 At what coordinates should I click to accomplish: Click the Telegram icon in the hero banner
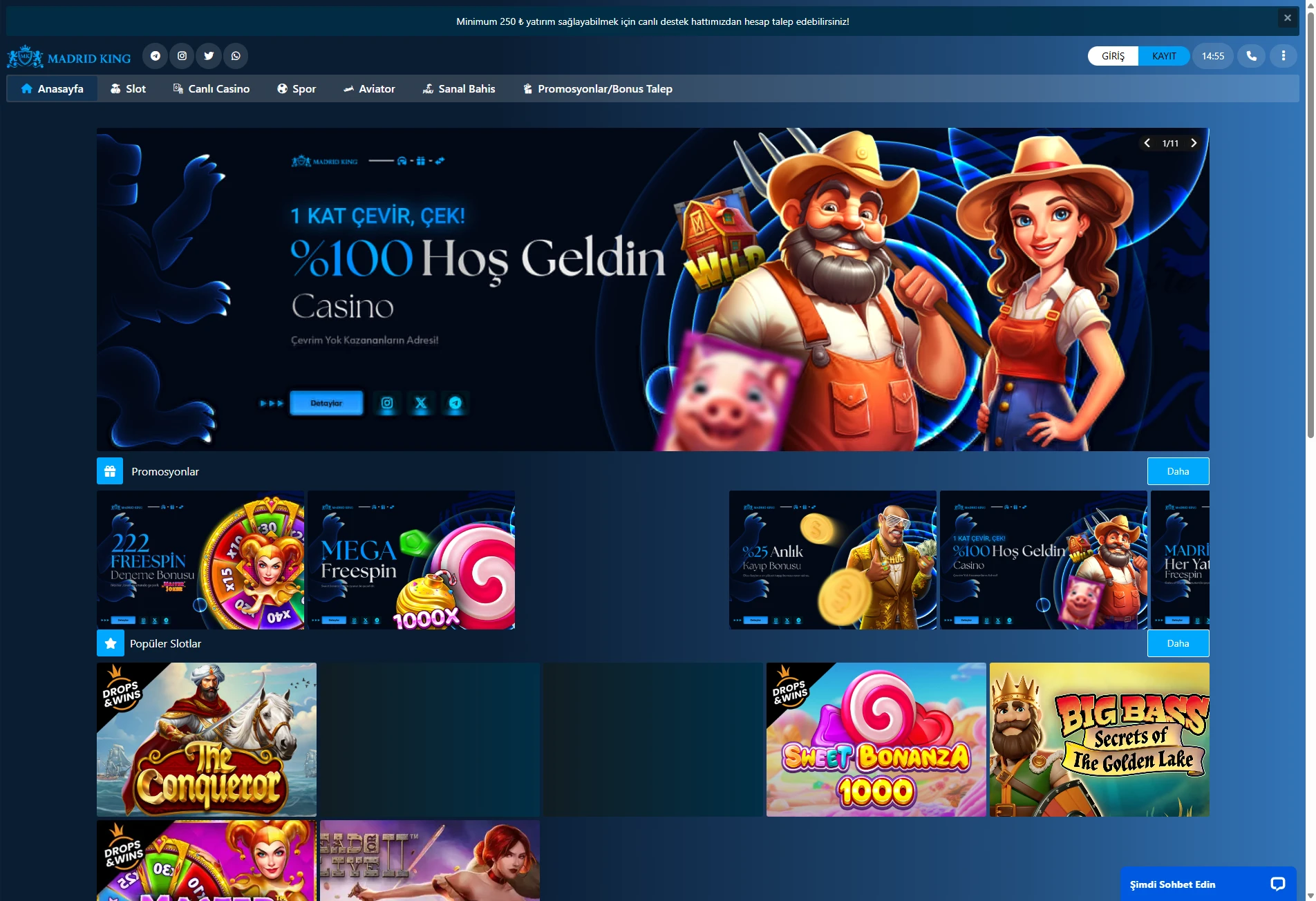click(x=455, y=403)
